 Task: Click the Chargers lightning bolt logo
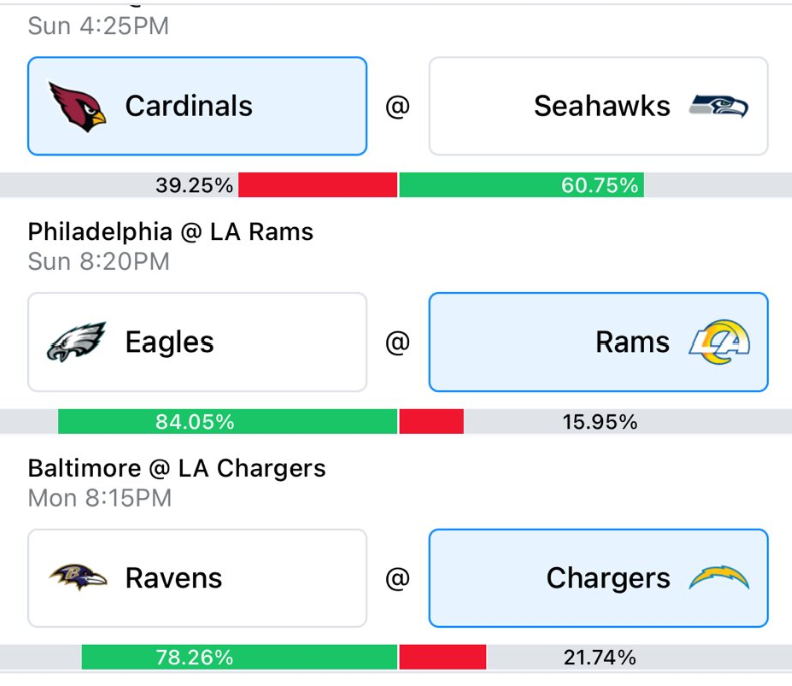(x=719, y=577)
